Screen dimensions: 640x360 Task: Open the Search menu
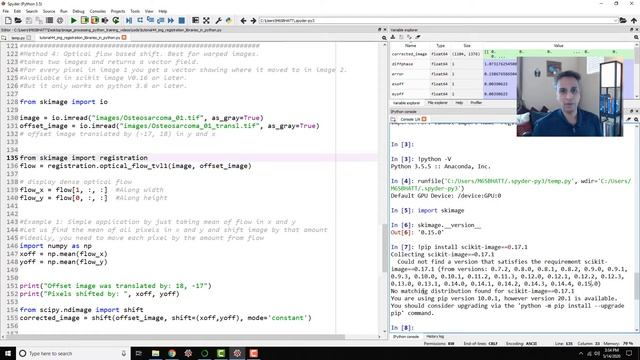[x=31, y=11]
